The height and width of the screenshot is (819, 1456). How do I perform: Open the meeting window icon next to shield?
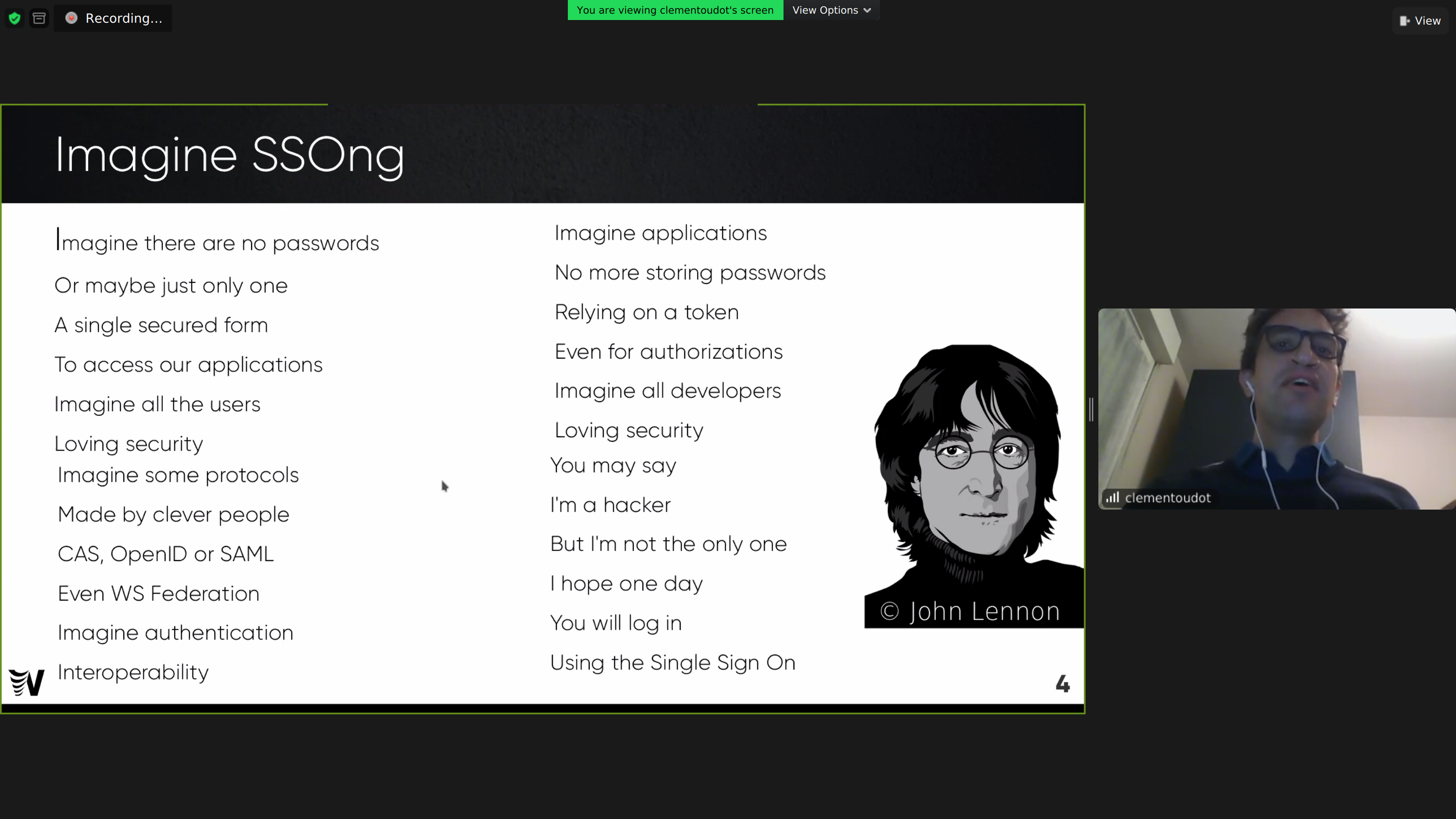(39, 18)
